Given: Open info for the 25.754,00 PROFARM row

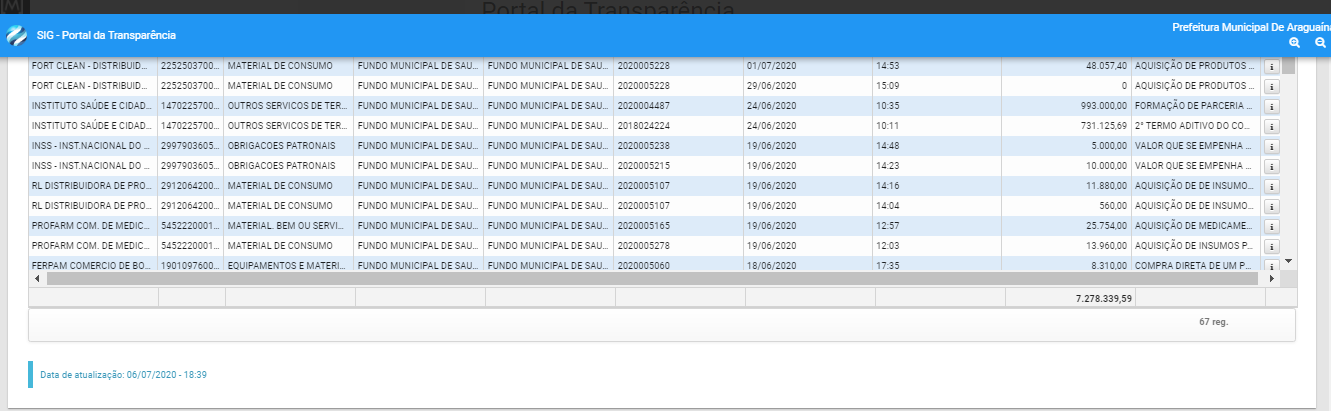Looking at the screenshot, I should point(1272,226).
